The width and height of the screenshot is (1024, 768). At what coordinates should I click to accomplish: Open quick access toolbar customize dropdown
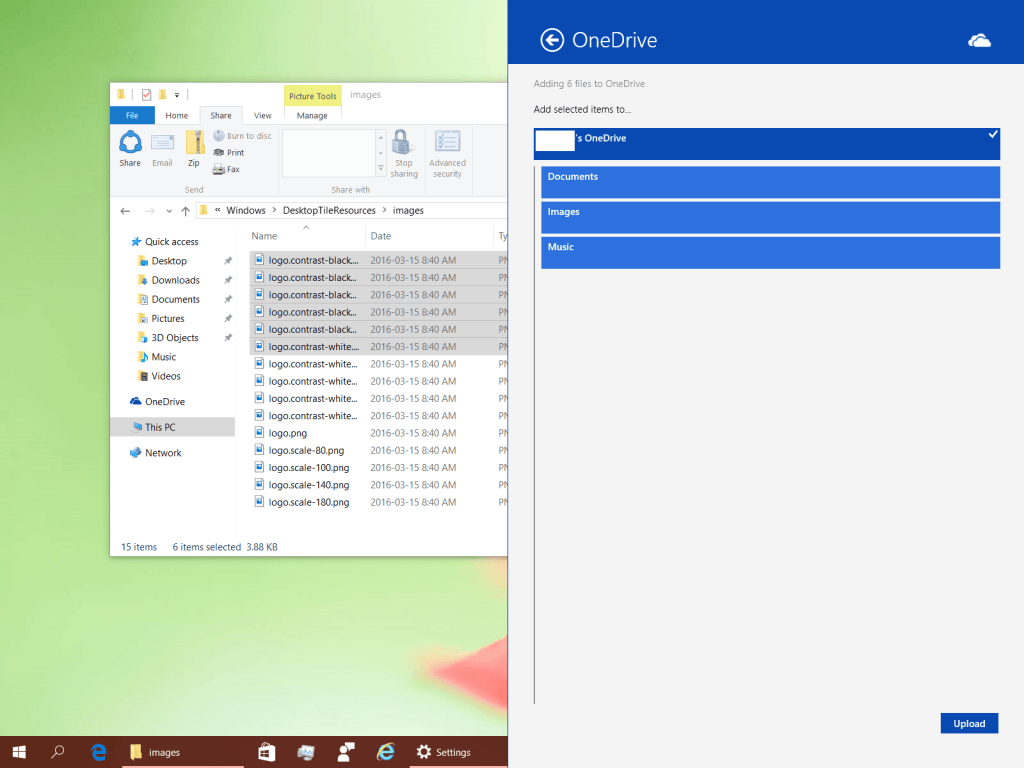177,95
